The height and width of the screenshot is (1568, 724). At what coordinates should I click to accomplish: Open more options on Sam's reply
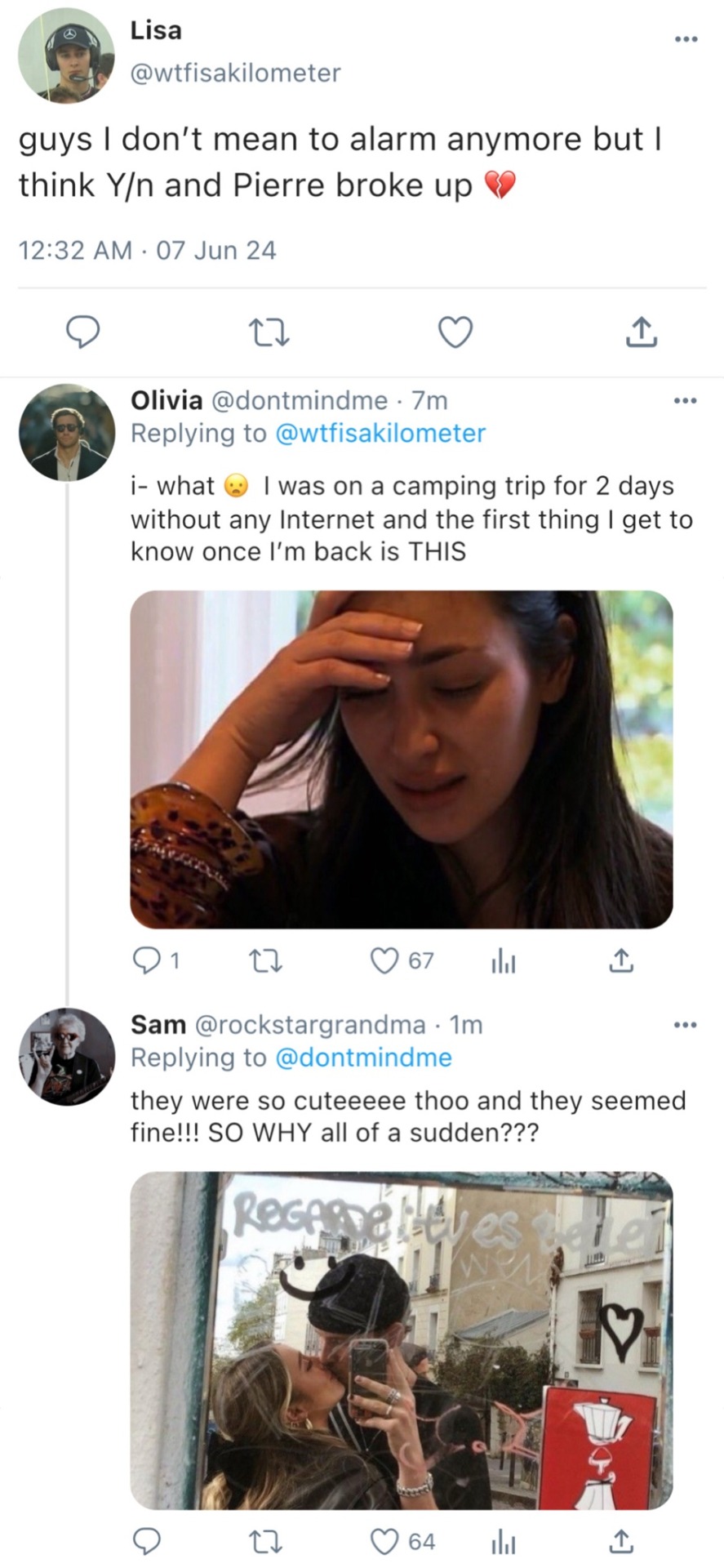(x=686, y=1024)
